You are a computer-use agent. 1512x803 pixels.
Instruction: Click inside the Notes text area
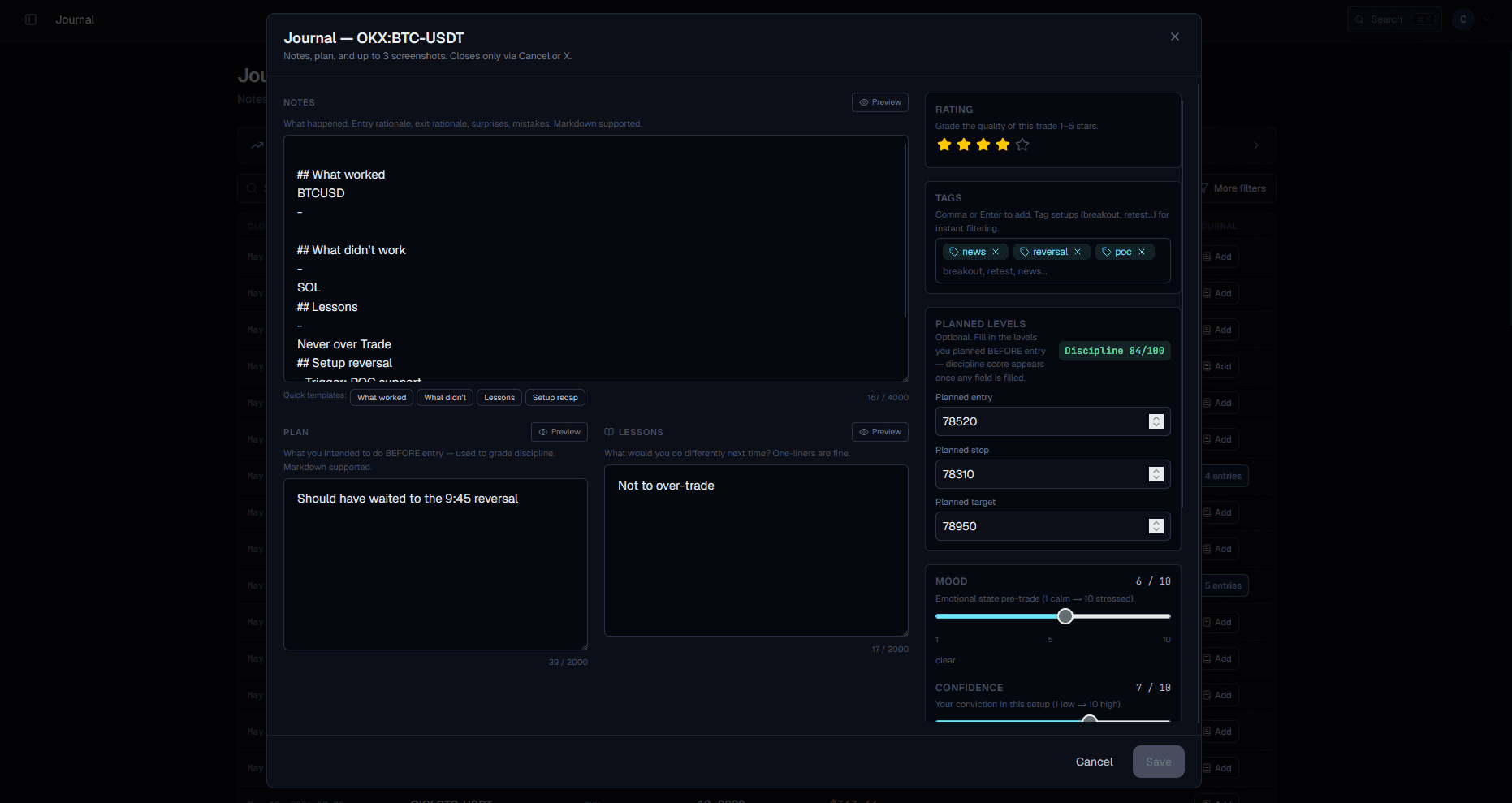[595, 258]
